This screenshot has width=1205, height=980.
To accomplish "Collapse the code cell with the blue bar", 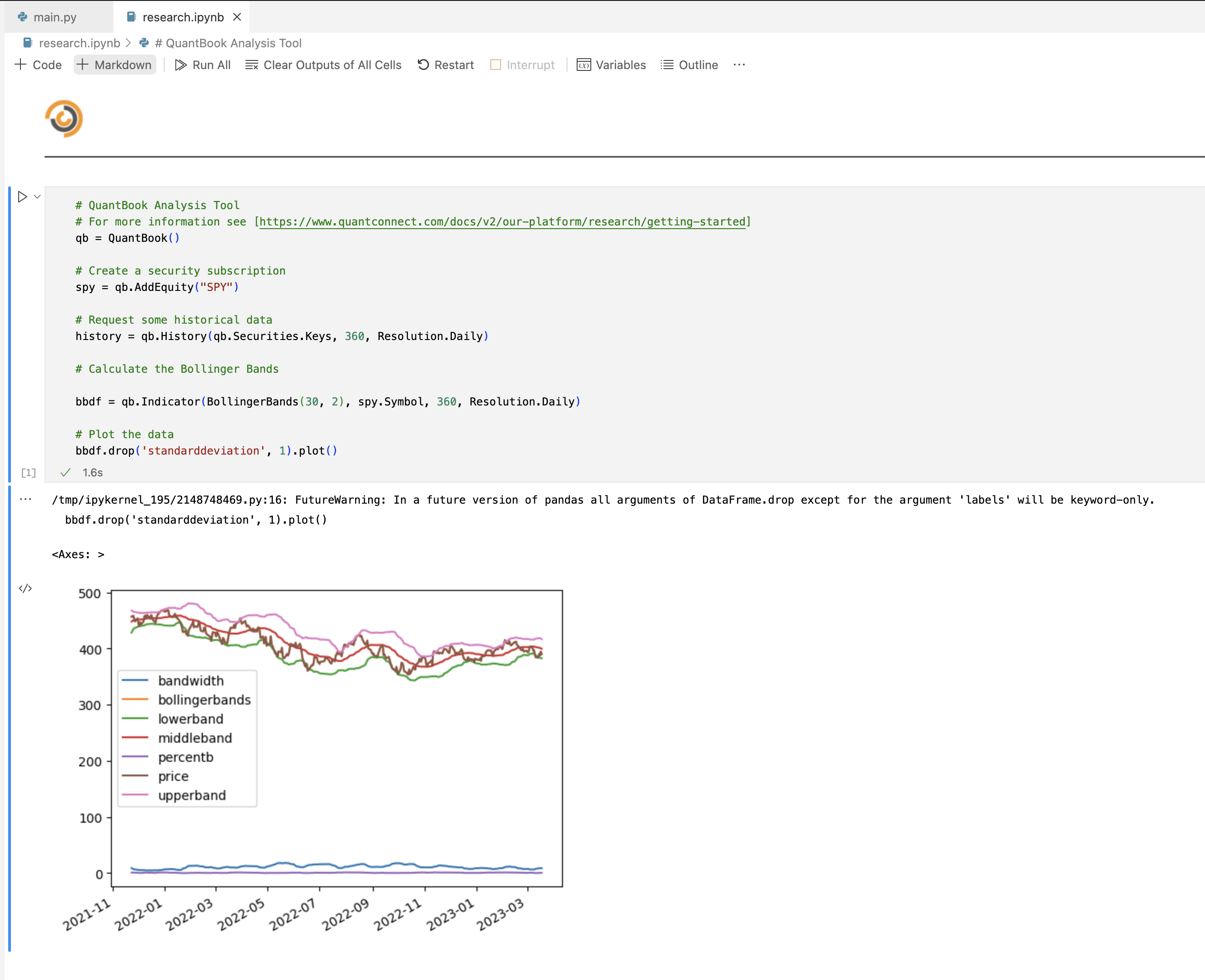I will [x=10, y=333].
